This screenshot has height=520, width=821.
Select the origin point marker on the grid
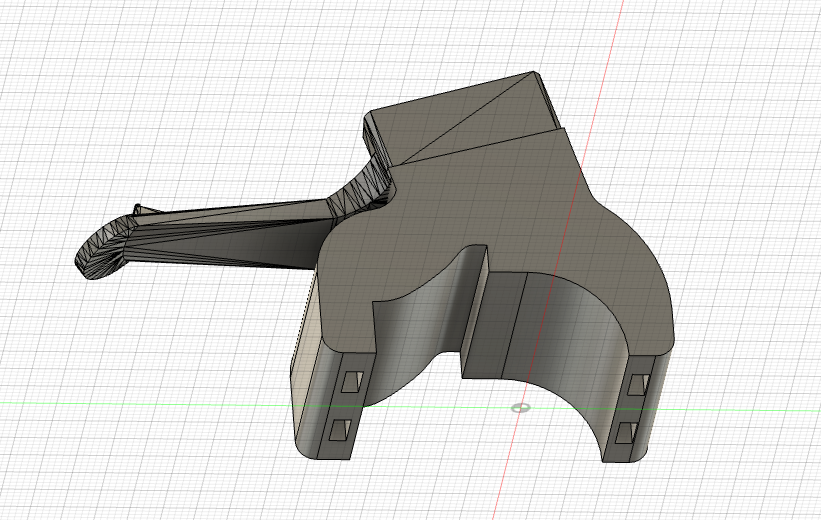[x=520, y=407]
